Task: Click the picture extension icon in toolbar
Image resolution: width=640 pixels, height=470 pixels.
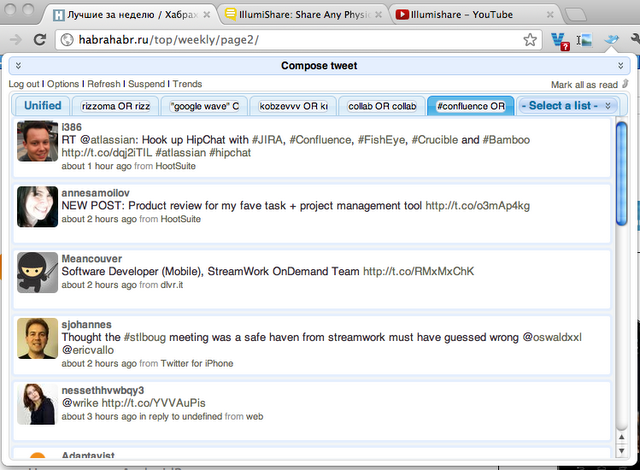Action: pos(584,40)
